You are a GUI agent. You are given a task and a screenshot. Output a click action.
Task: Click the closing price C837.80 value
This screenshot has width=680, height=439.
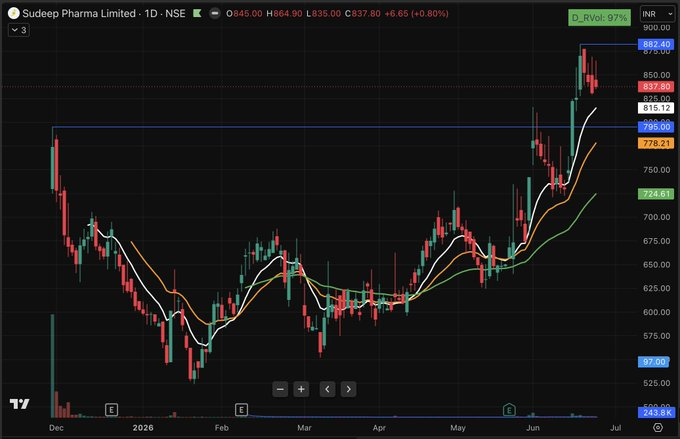click(363, 13)
